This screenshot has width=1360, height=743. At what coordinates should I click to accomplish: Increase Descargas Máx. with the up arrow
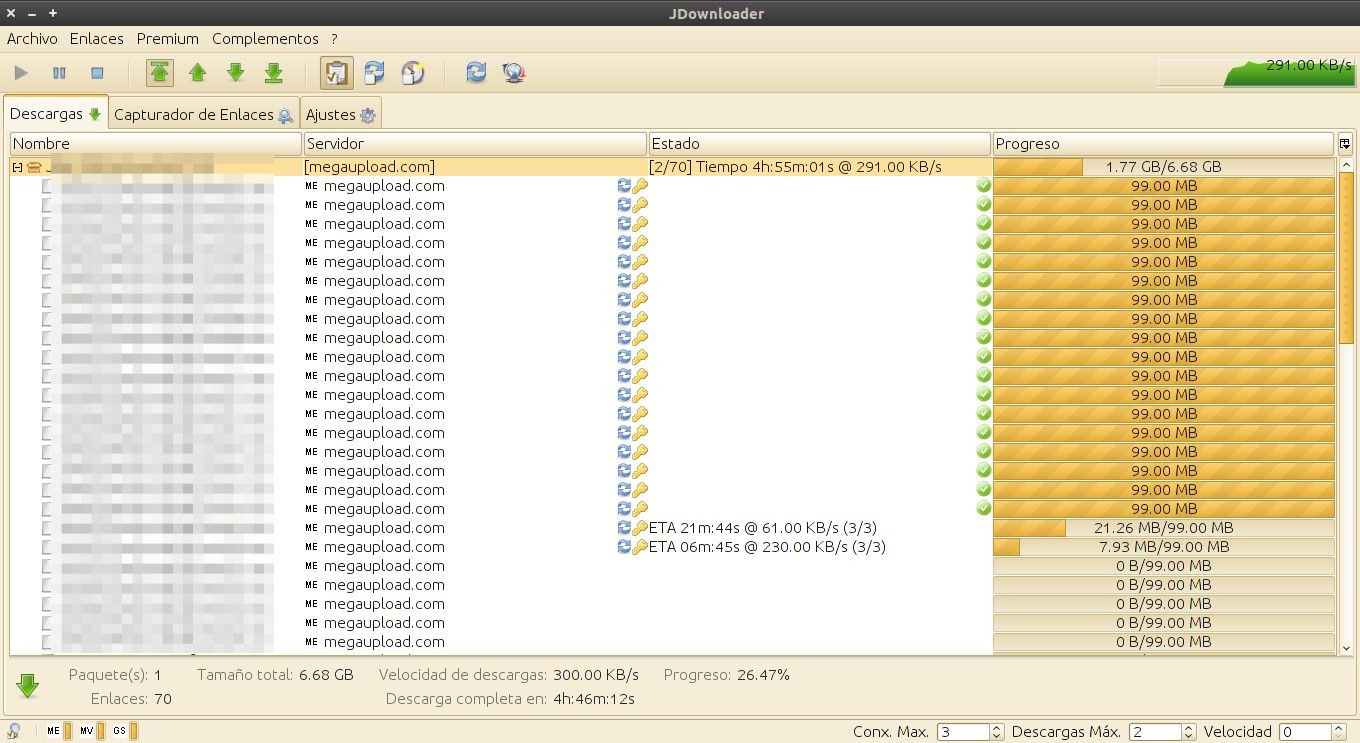pos(1188,728)
